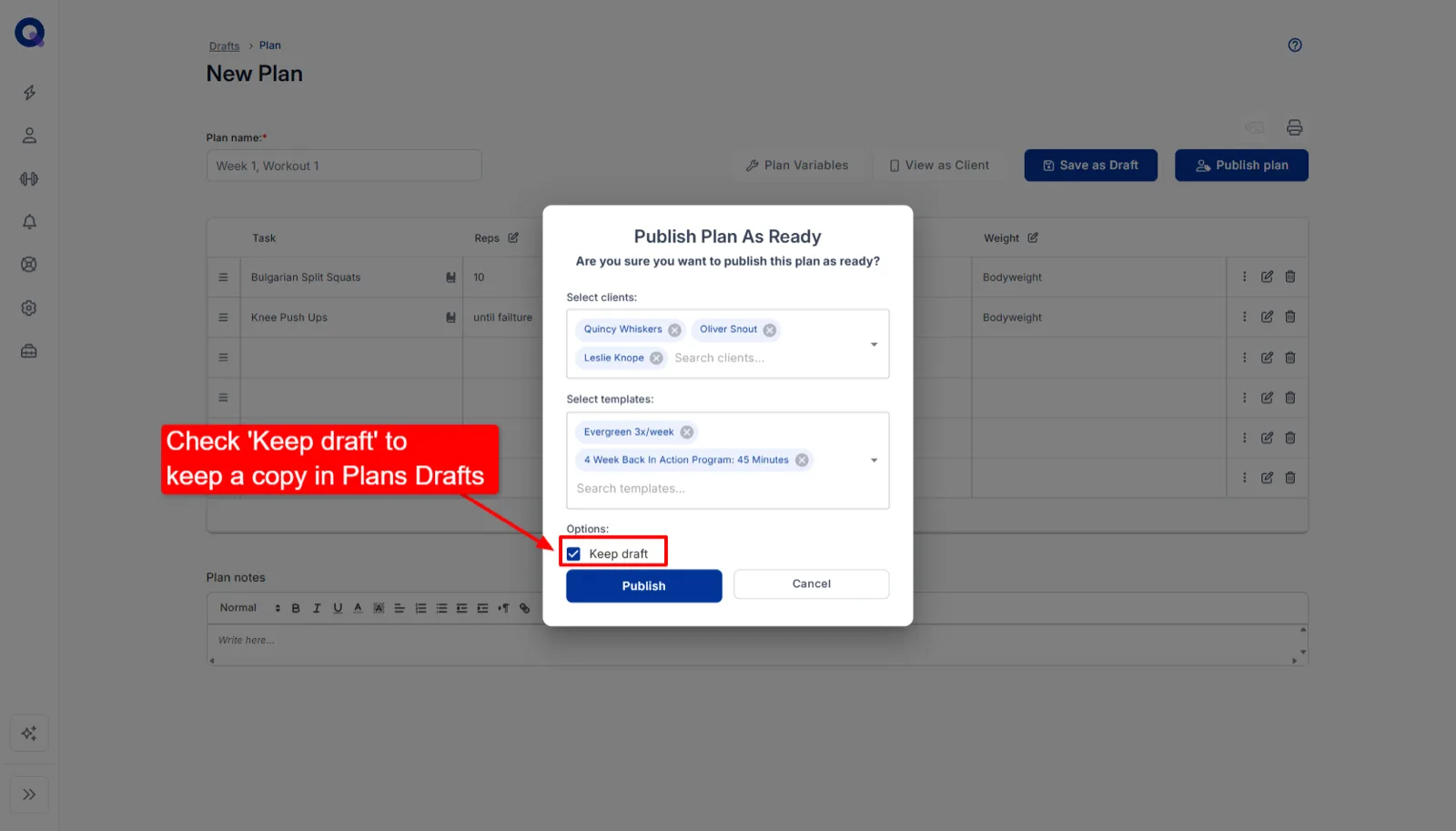Insert link in plan notes toolbar
Screen dimensions: 1456x831
[x=524, y=609]
